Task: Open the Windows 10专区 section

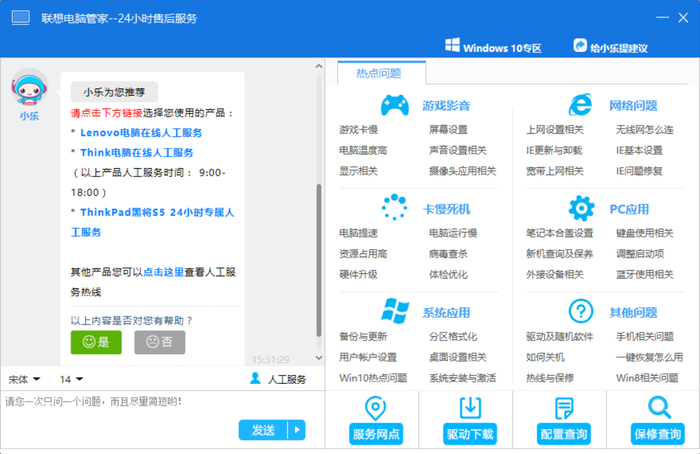Action: coord(493,47)
